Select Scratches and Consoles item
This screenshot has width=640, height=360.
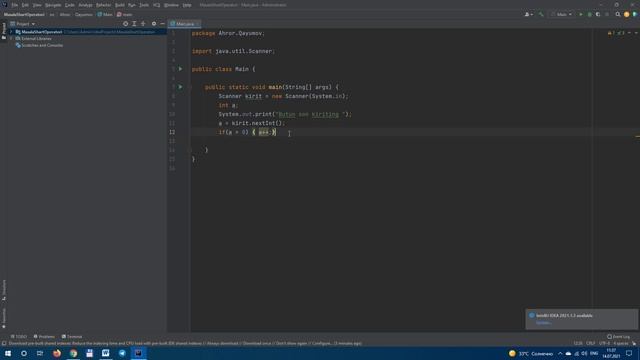[39, 45]
